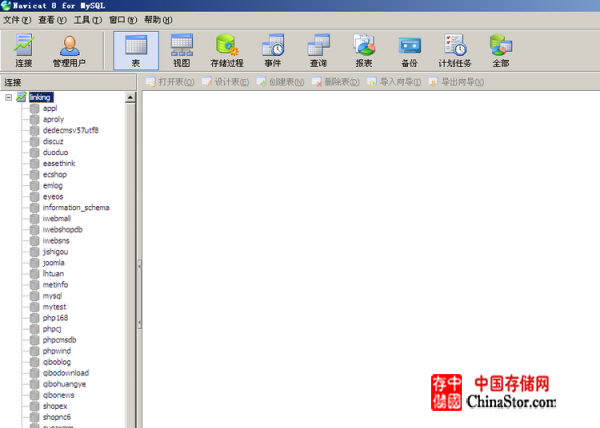600x428 pixels.
Task: Select the discuz database
Action: click(x=53, y=142)
